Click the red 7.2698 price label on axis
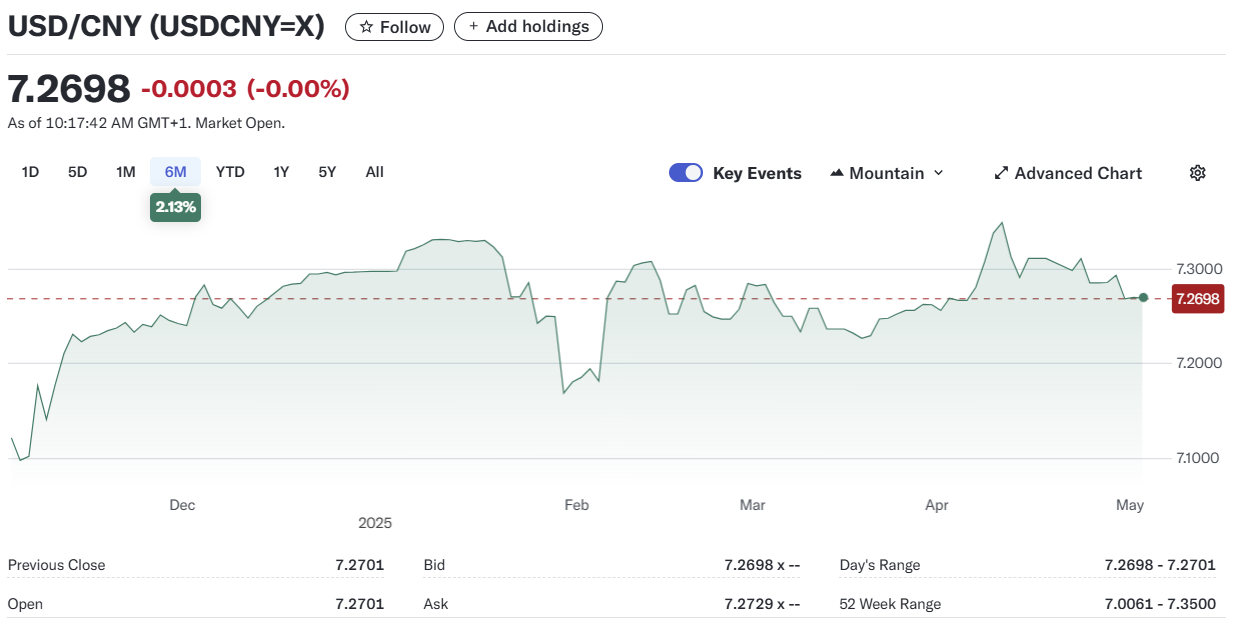This screenshot has width=1255, height=632. pos(1197,299)
